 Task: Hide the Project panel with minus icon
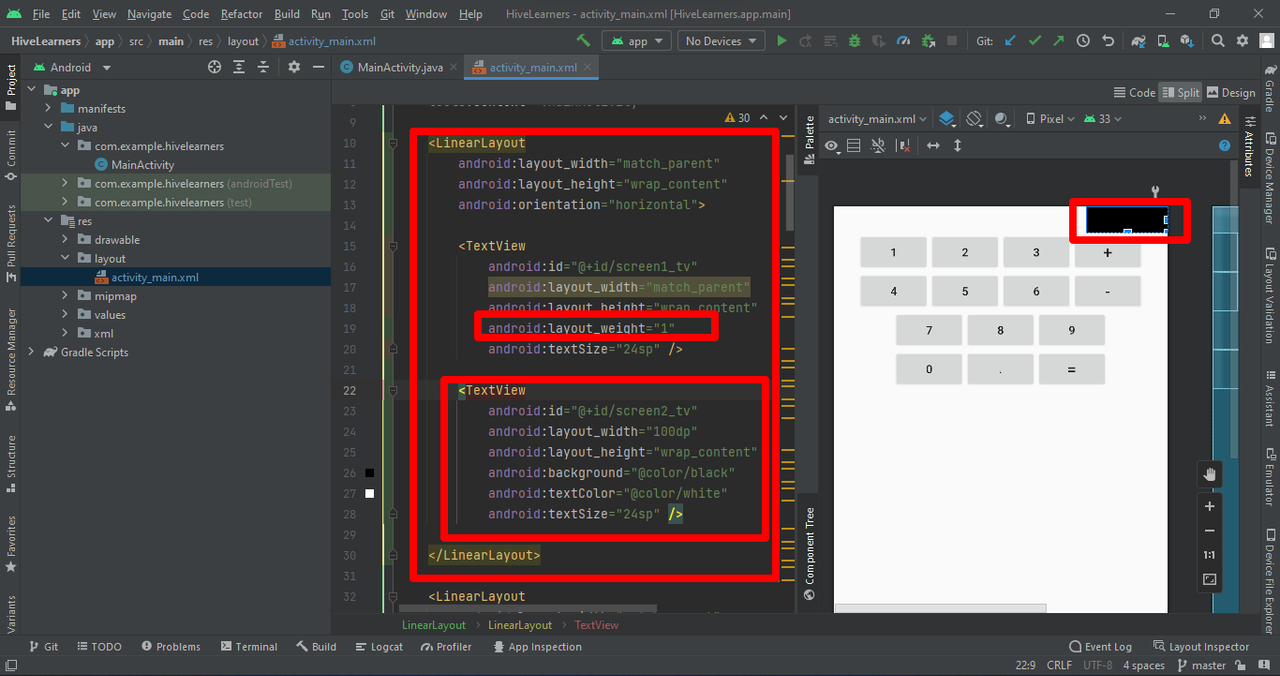[x=318, y=67]
